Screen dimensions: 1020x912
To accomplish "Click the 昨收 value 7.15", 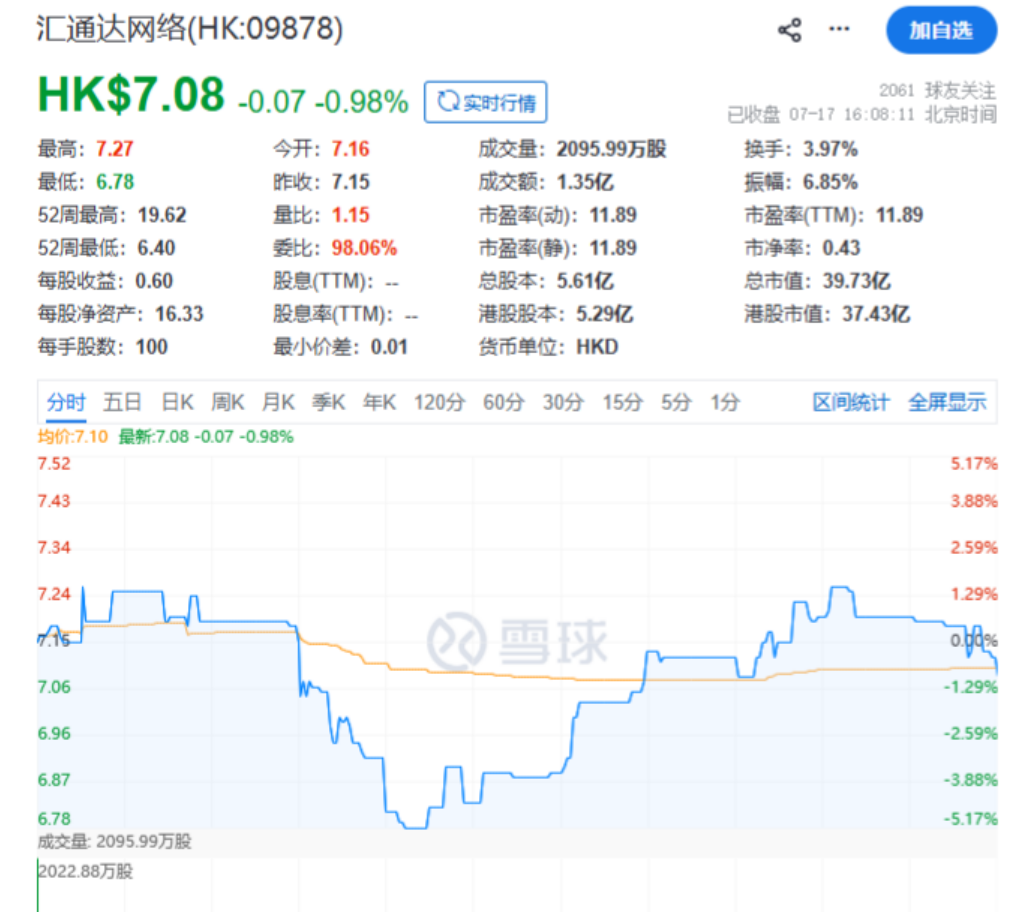I will click(351, 182).
